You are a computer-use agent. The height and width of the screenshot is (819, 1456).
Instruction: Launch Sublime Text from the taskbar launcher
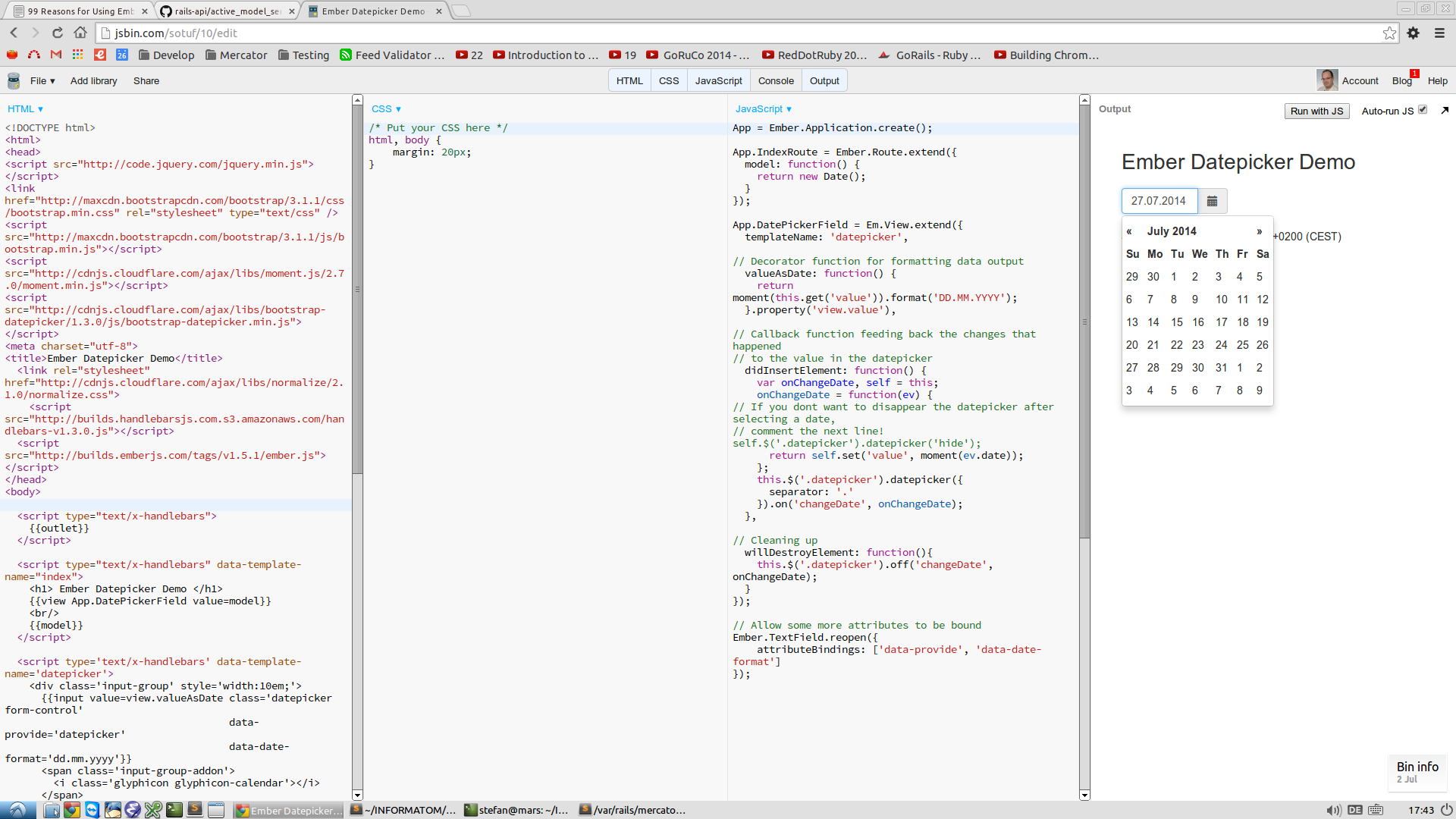tap(195, 810)
